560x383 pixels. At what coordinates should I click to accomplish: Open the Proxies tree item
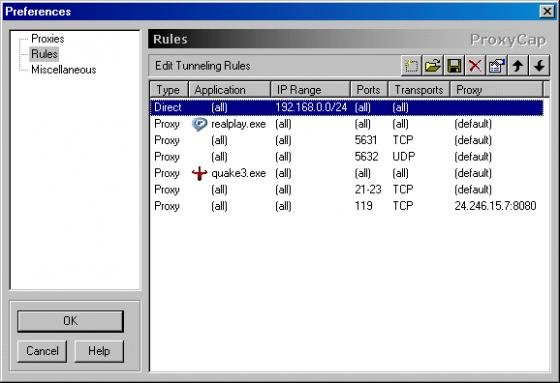click(x=48, y=39)
